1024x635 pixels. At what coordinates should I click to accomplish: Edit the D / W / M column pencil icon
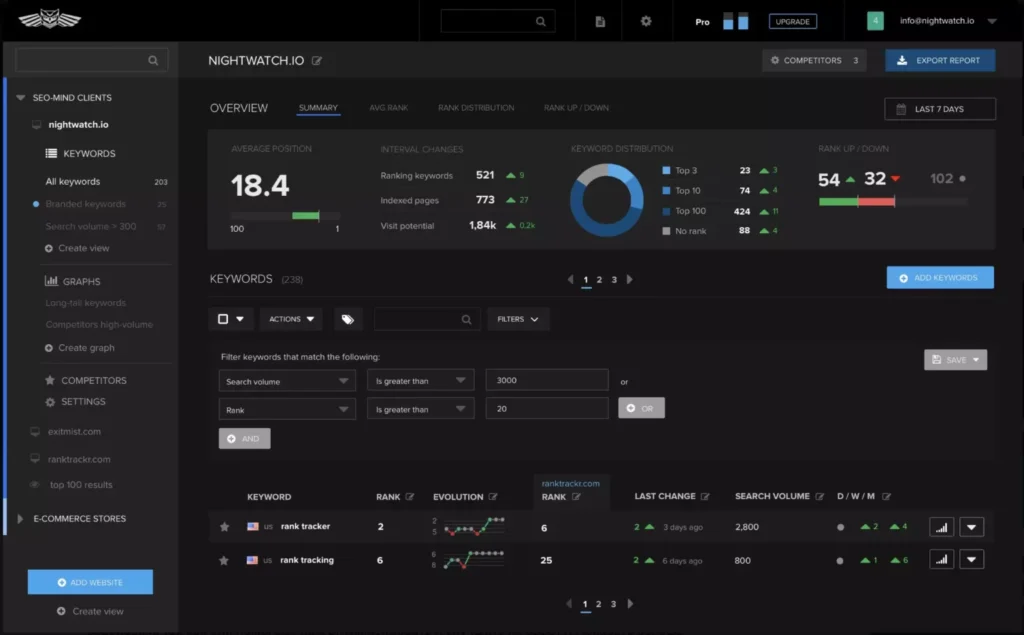click(x=886, y=497)
